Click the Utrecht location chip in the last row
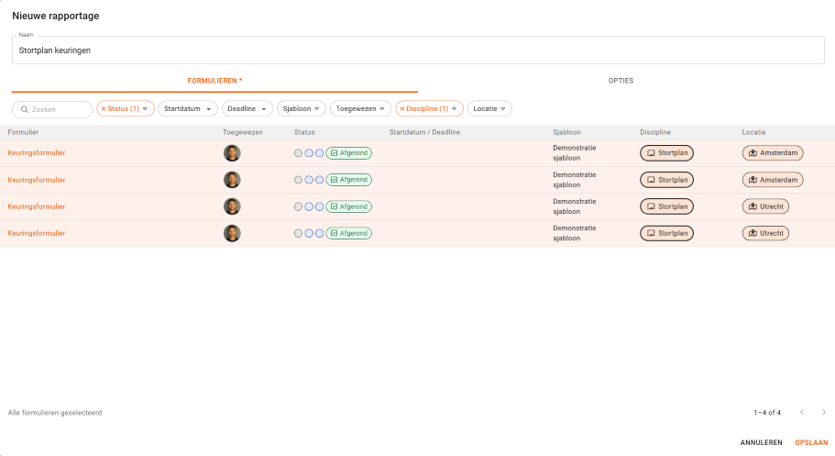The height and width of the screenshot is (456, 835). click(765, 233)
